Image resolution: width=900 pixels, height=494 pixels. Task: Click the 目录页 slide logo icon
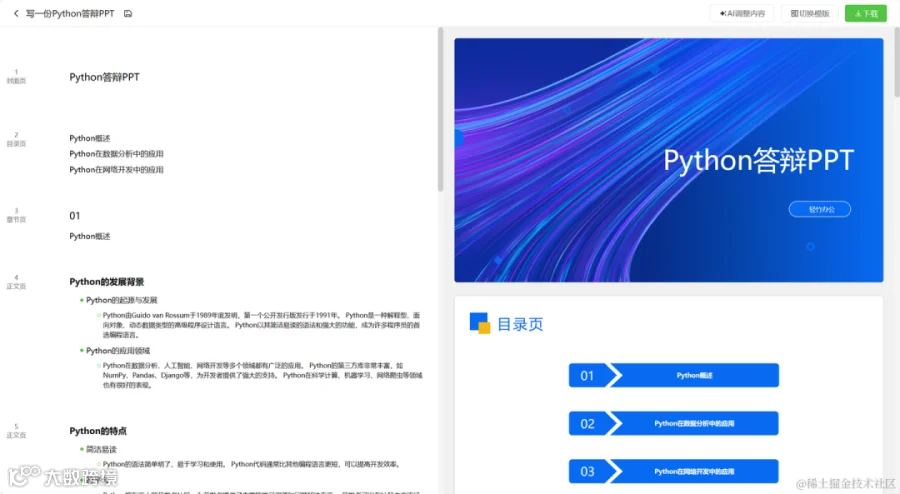coord(480,323)
